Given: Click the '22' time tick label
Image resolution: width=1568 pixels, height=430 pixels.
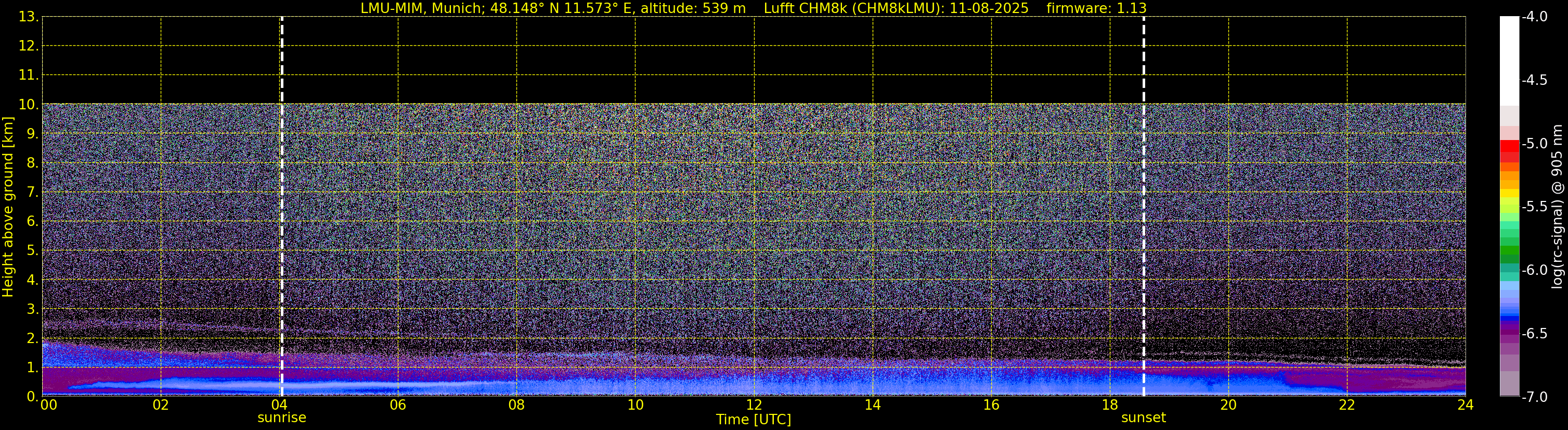Looking at the screenshot, I should pyautogui.click(x=1347, y=405).
